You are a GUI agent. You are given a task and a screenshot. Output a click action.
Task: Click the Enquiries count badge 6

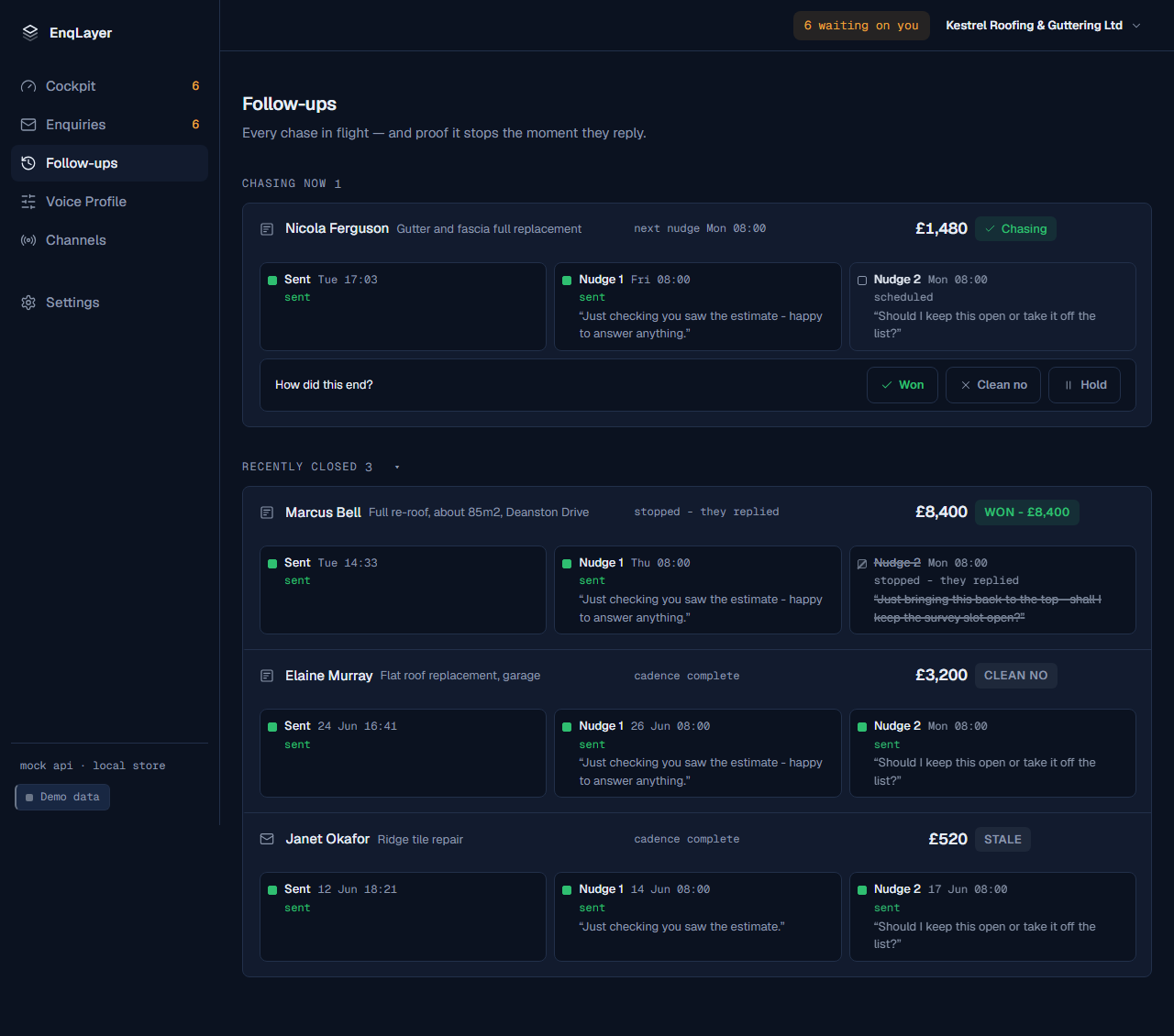tap(195, 125)
